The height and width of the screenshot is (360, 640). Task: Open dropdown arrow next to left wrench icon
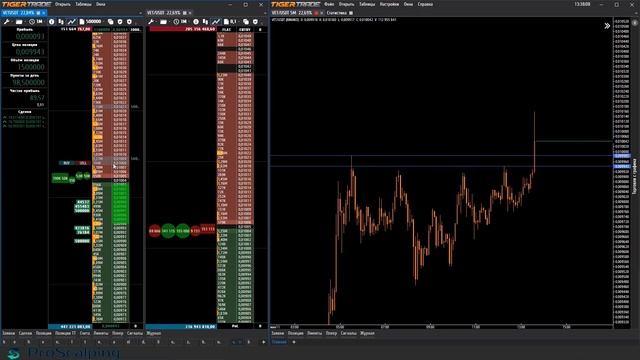(12, 22)
